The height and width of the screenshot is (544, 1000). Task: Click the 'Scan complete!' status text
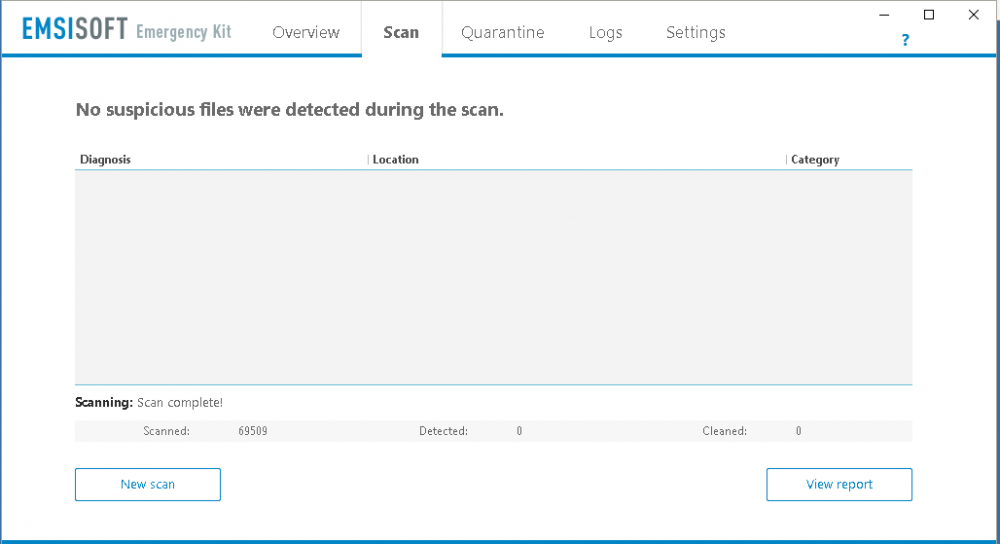[180, 403]
